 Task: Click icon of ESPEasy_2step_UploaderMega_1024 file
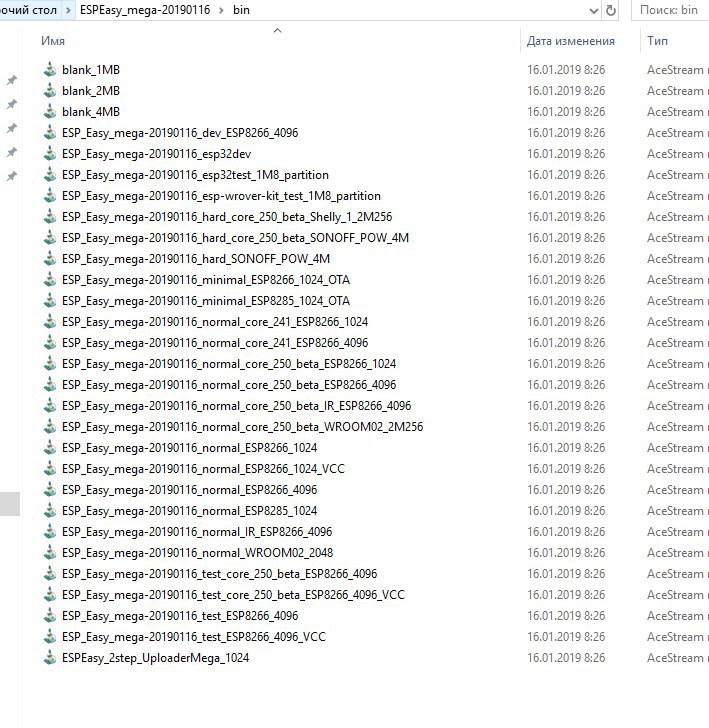(x=50, y=658)
